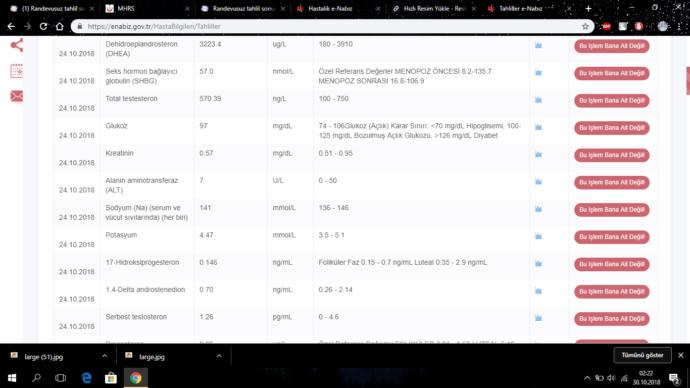Show hidden system tray icons
The width and height of the screenshot is (690, 388).
(x=587, y=378)
